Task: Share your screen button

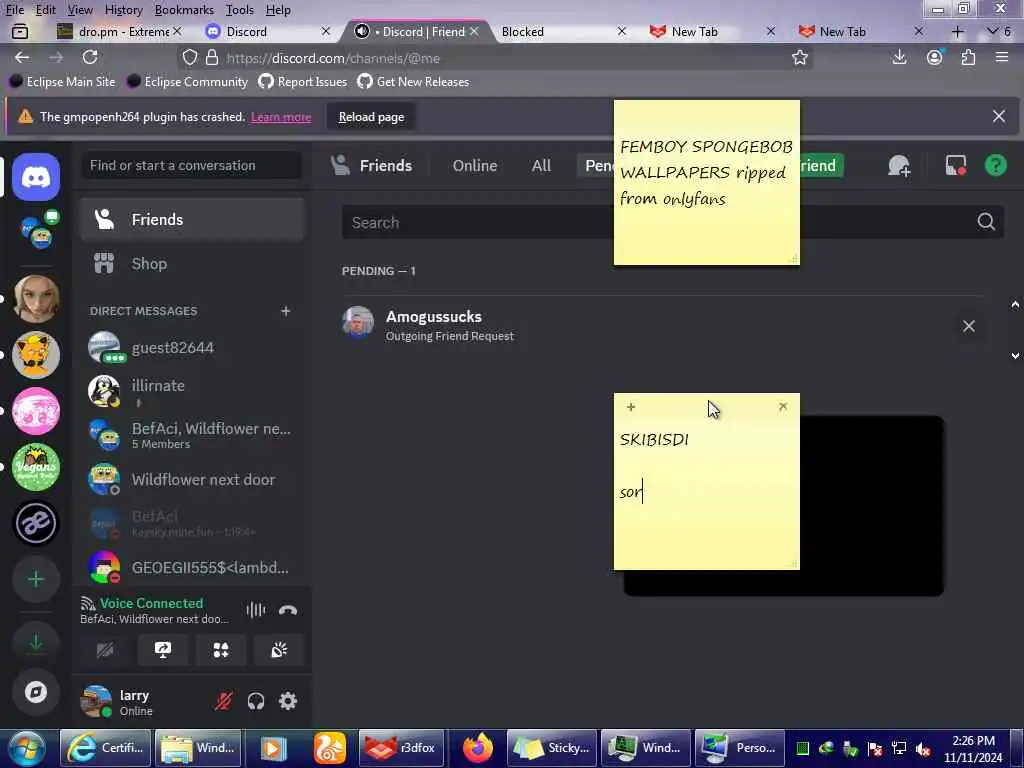Action: coord(163,650)
